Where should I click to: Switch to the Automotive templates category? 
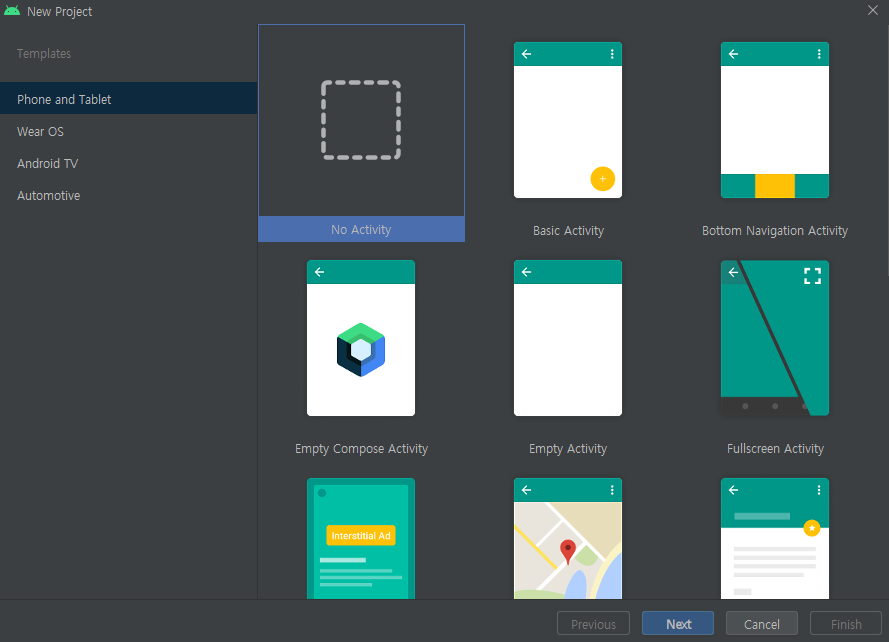coord(129,195)
